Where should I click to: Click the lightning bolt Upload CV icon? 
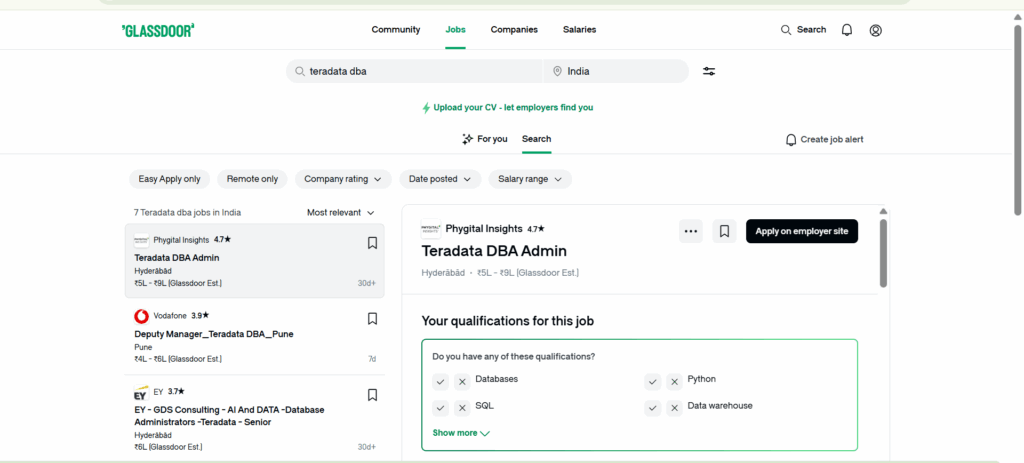coord(426,108)
